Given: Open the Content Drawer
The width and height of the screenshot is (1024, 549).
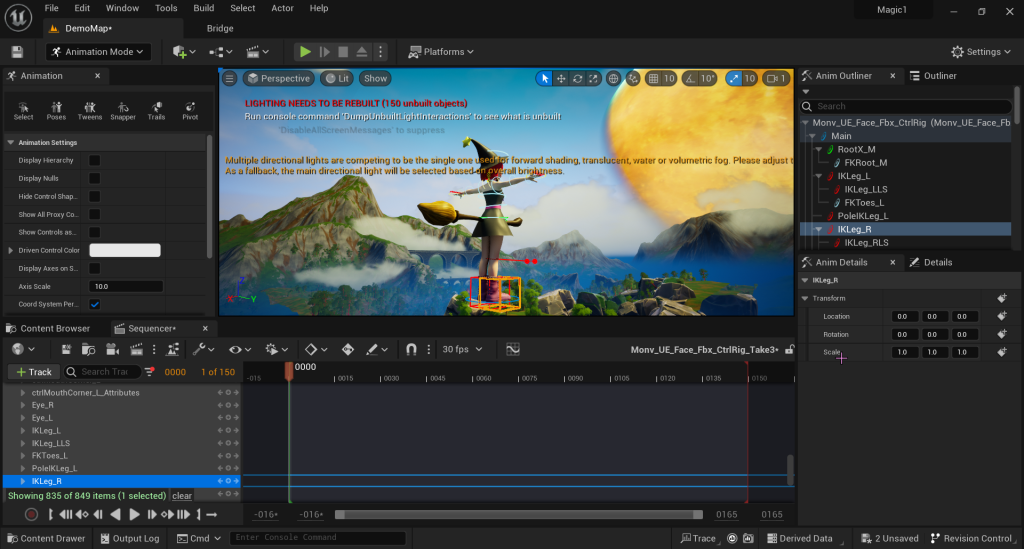Looking at the screenshot, I should (46, 539).
